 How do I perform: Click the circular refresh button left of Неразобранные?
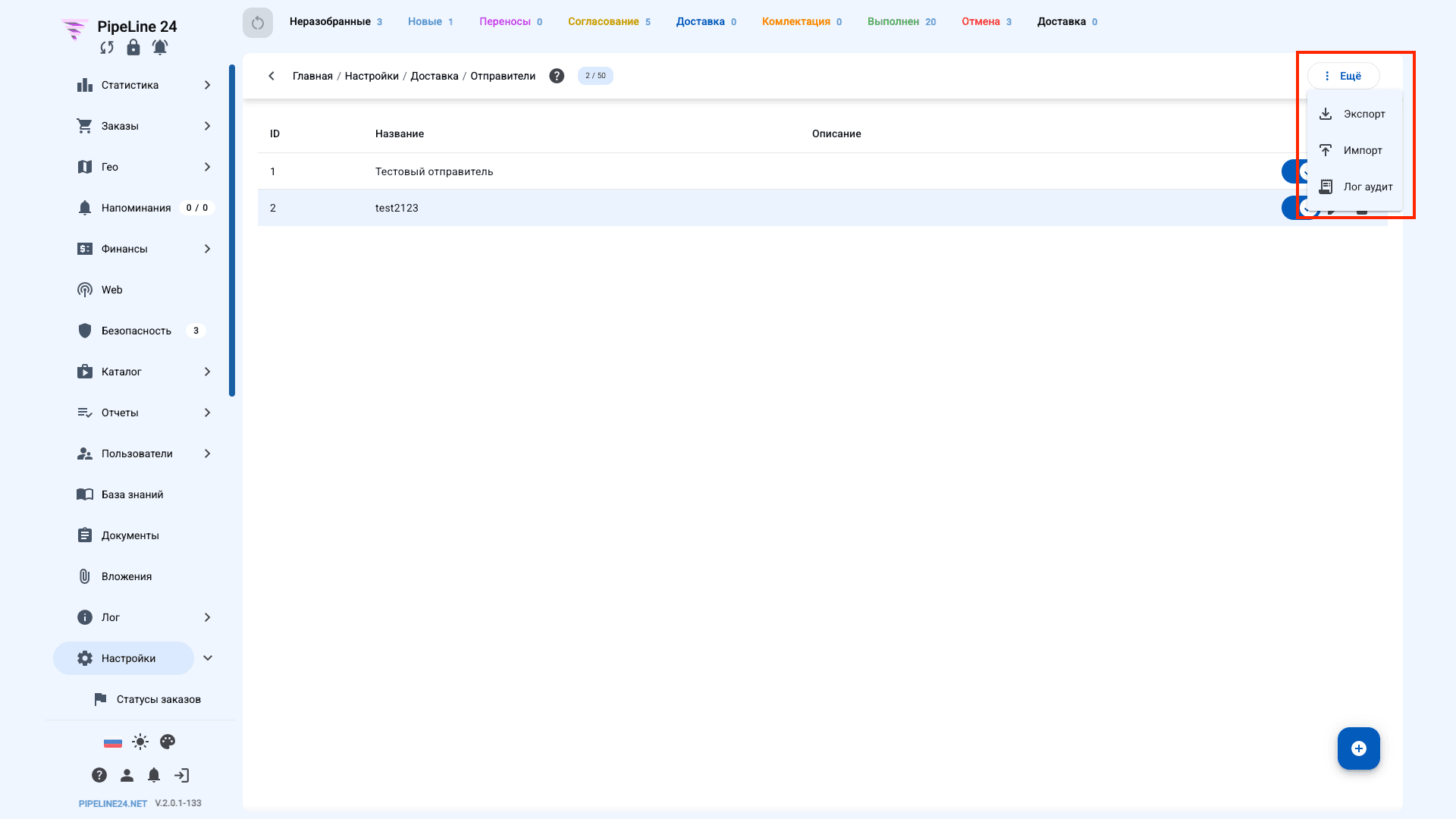pos(258,23)
